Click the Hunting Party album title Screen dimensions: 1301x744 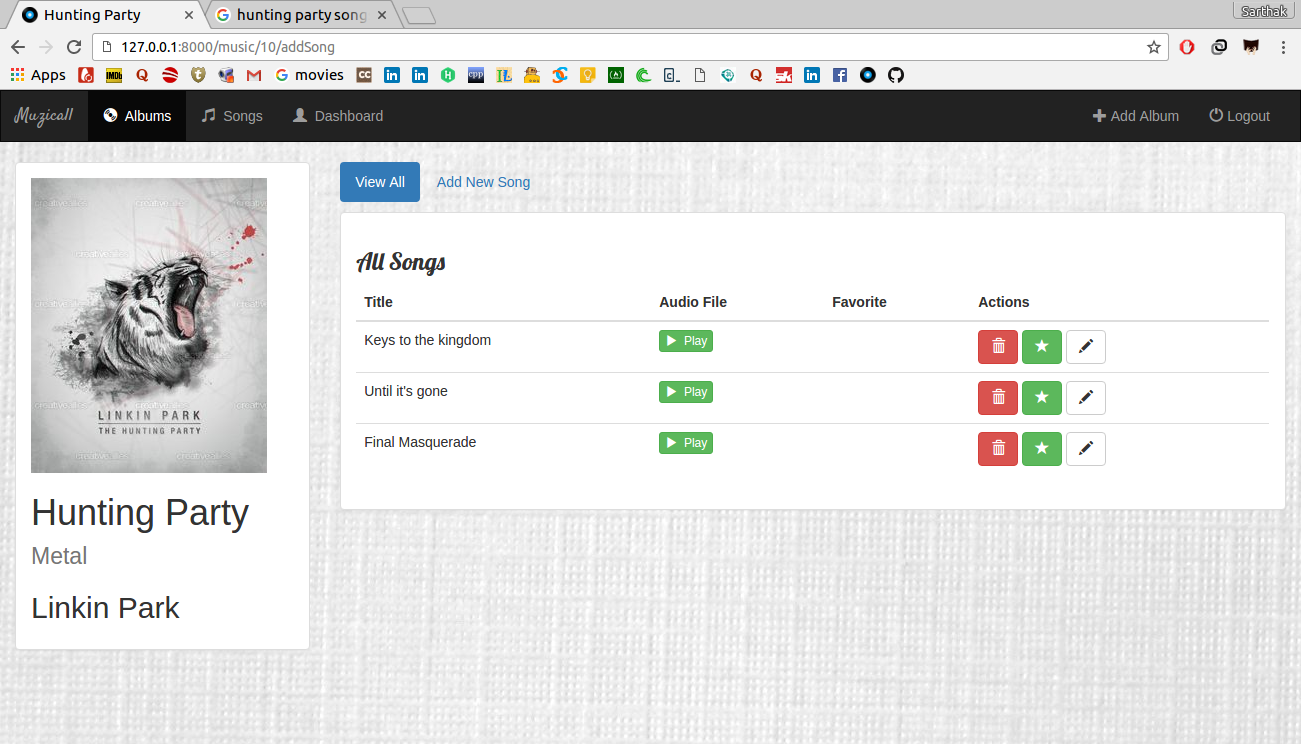pyautogui.click(x=140, y=512)
